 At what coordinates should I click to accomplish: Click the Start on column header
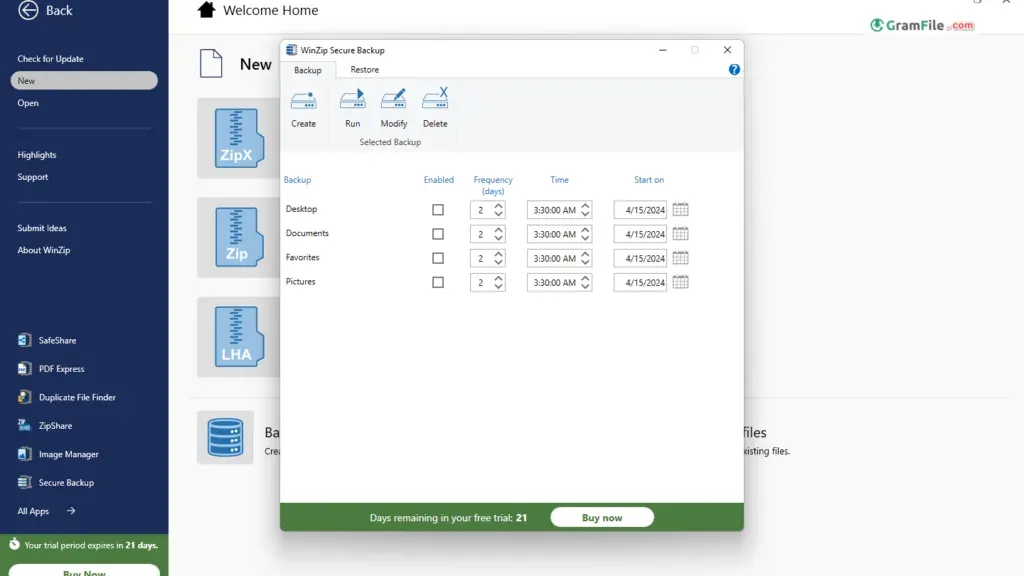[648, 180]
